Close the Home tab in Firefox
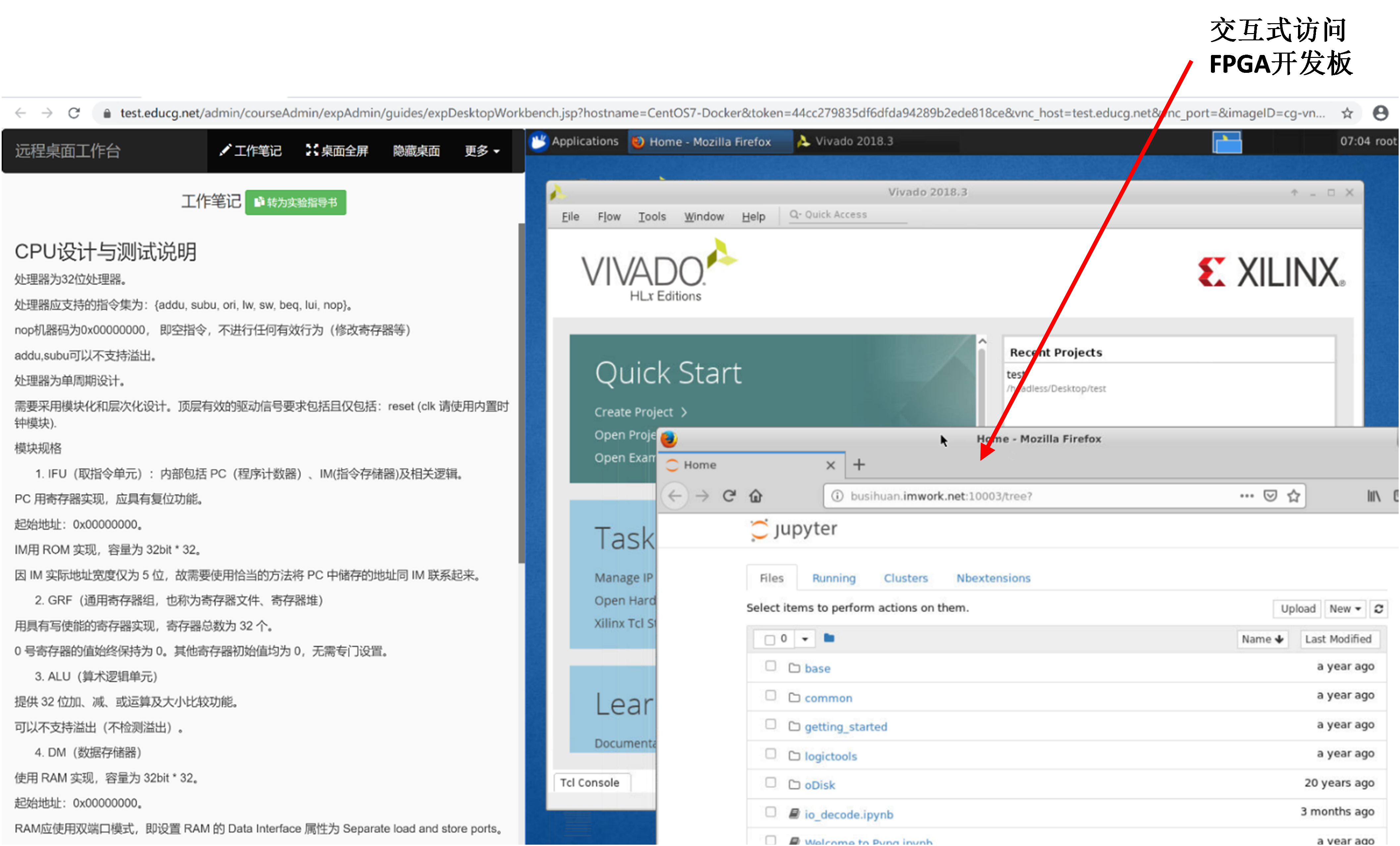Screen dimensions: 1400x846 click(830, 465)
